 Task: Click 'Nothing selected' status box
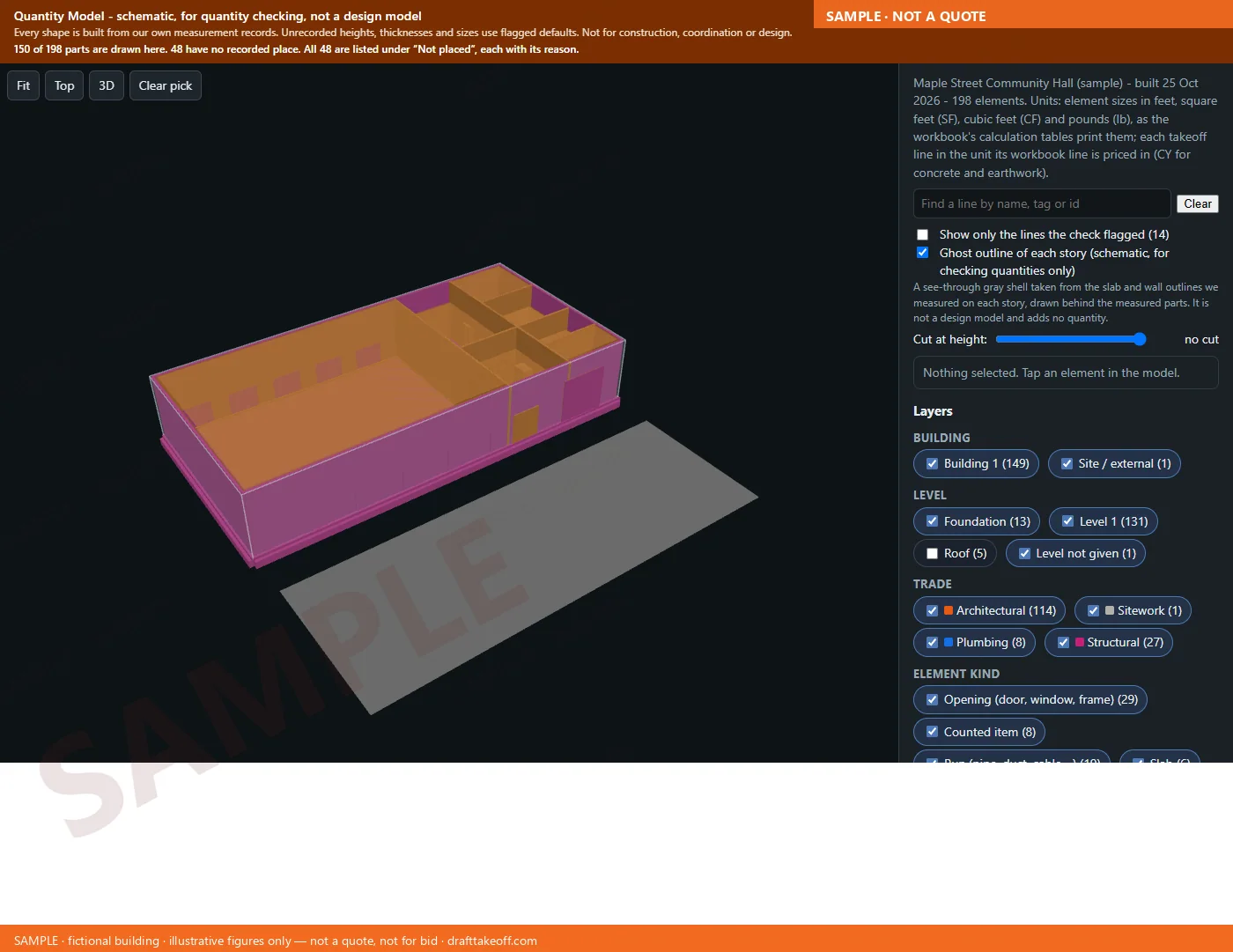coord(1066,373)
